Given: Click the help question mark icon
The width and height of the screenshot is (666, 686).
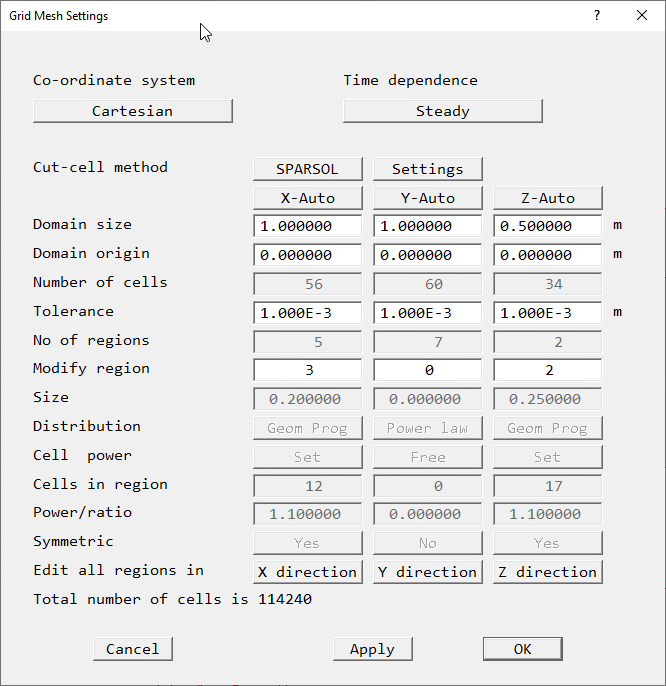Looking at the screenshot, I should click(x=597, y=16).
